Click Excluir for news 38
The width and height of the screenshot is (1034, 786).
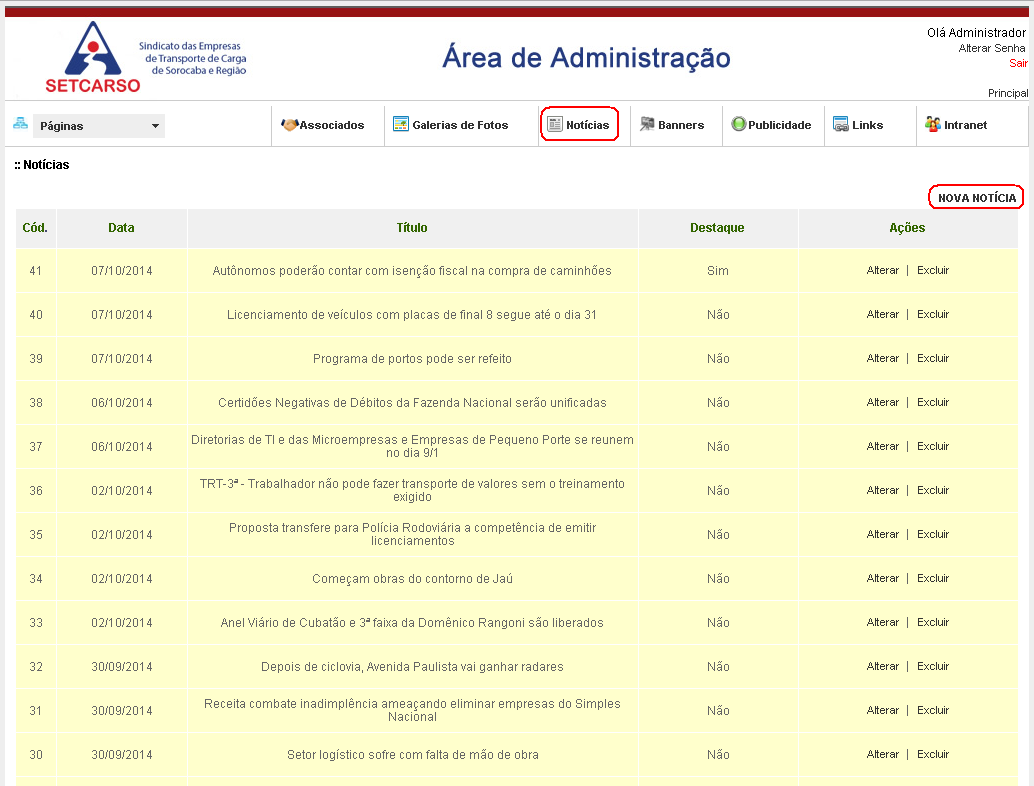(933, 402)
